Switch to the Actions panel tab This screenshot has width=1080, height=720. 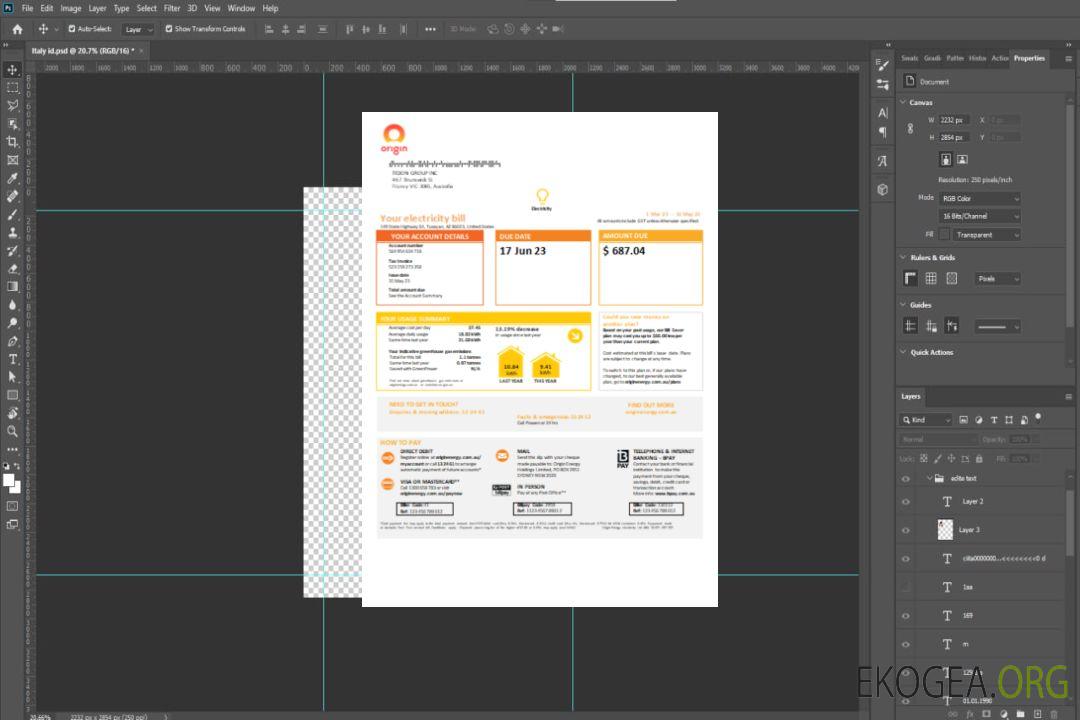tap(999, 58)
